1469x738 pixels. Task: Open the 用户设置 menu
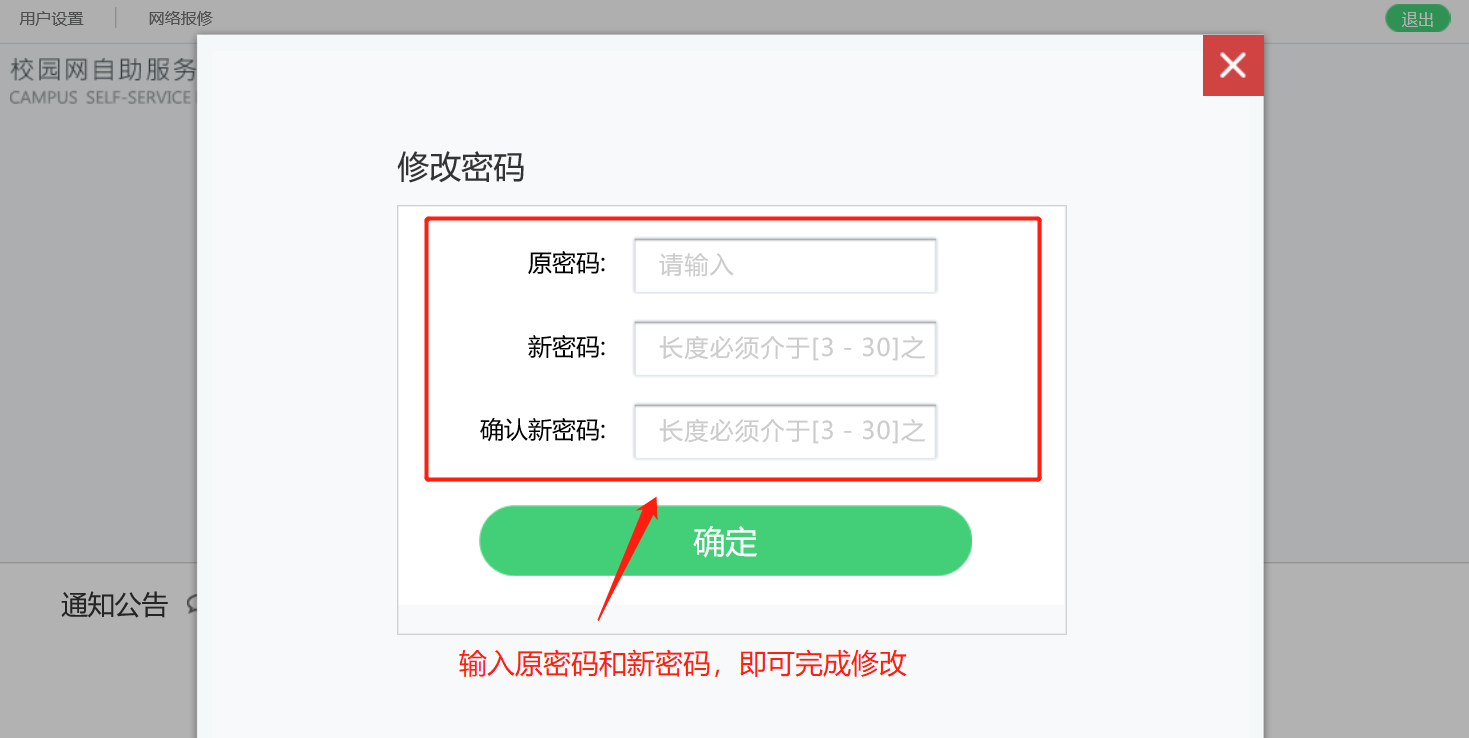[51, 18]
